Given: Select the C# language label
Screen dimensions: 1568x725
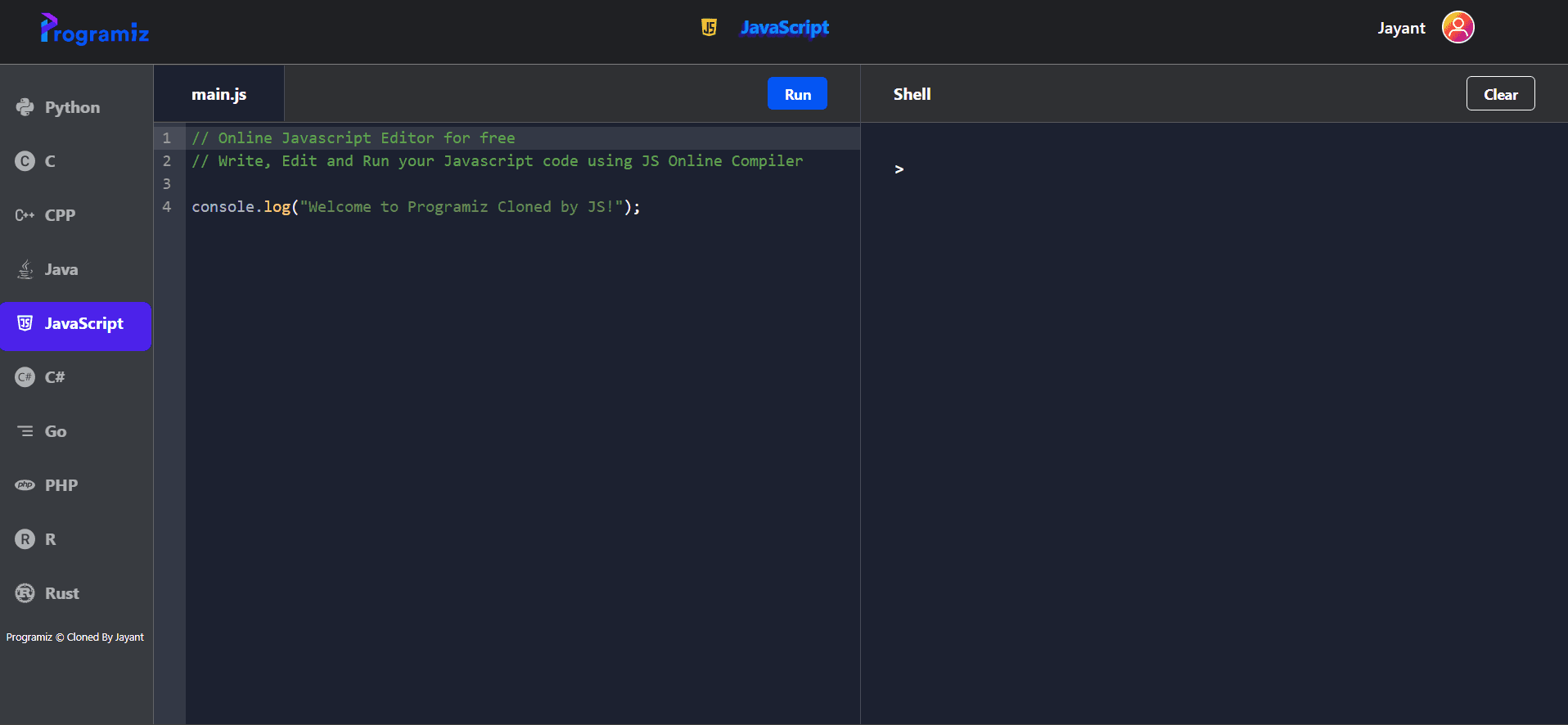Looking at the screenshot, I should point(55,377).
